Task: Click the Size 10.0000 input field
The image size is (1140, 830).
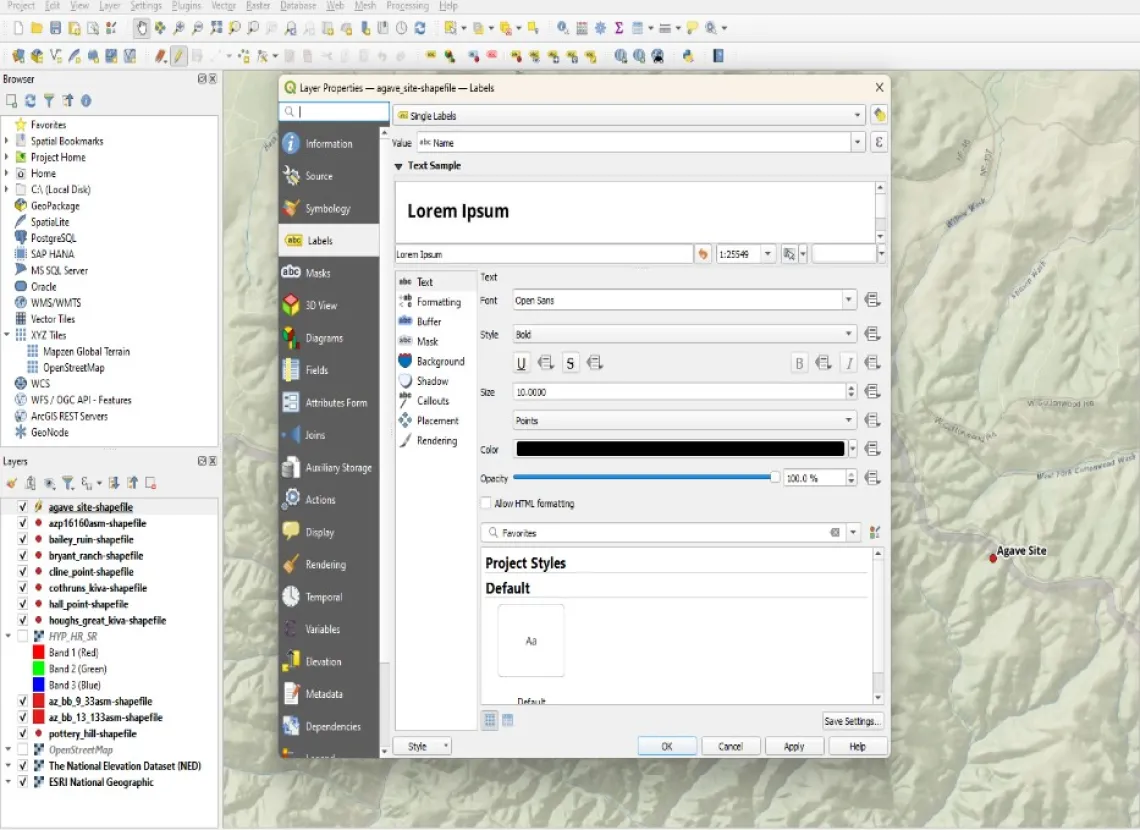Action: point(679,392)
